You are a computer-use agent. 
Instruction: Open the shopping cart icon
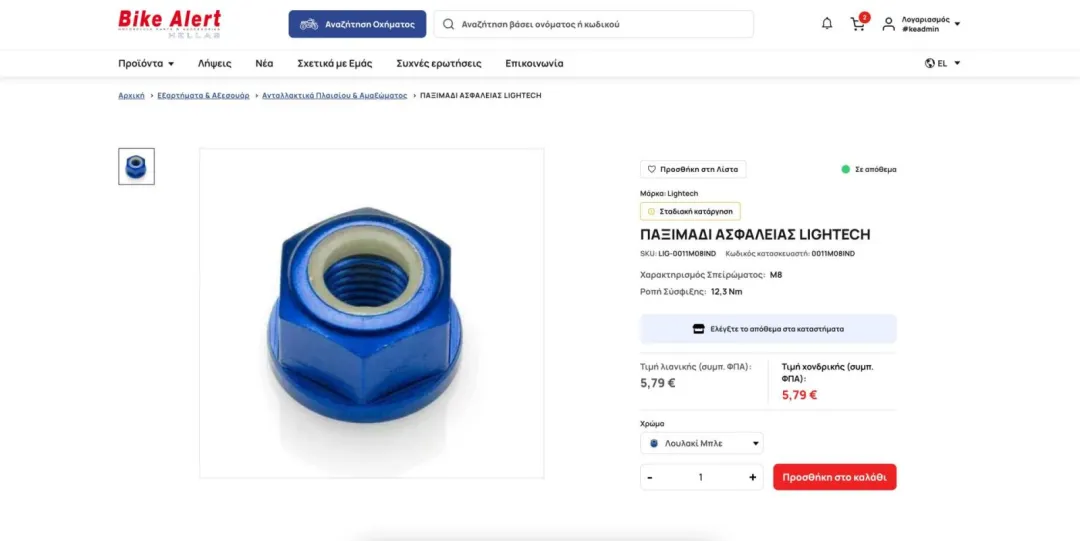pyautogui.click(x=858, y=24)
